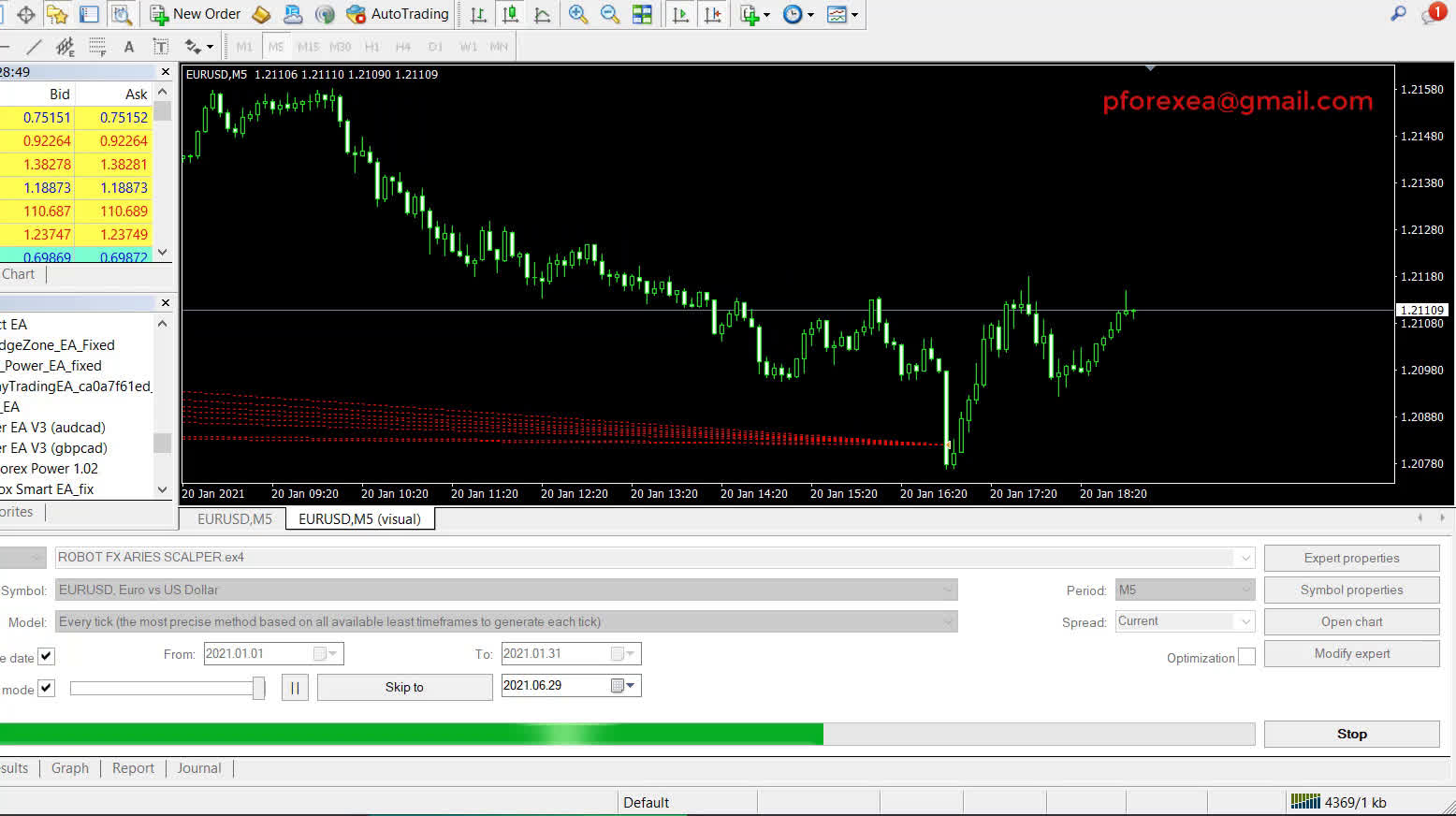The image size is (1456, 816).
Task: Add a text annotation with the A tool
Action: click(129, 47)
